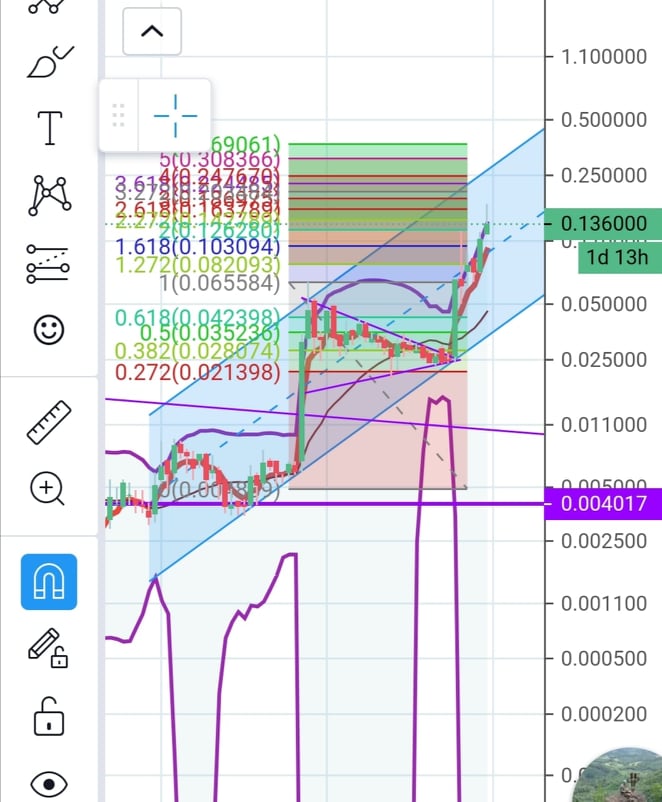
Task: Disable the blue magnet mode
Action: [49, 581]
